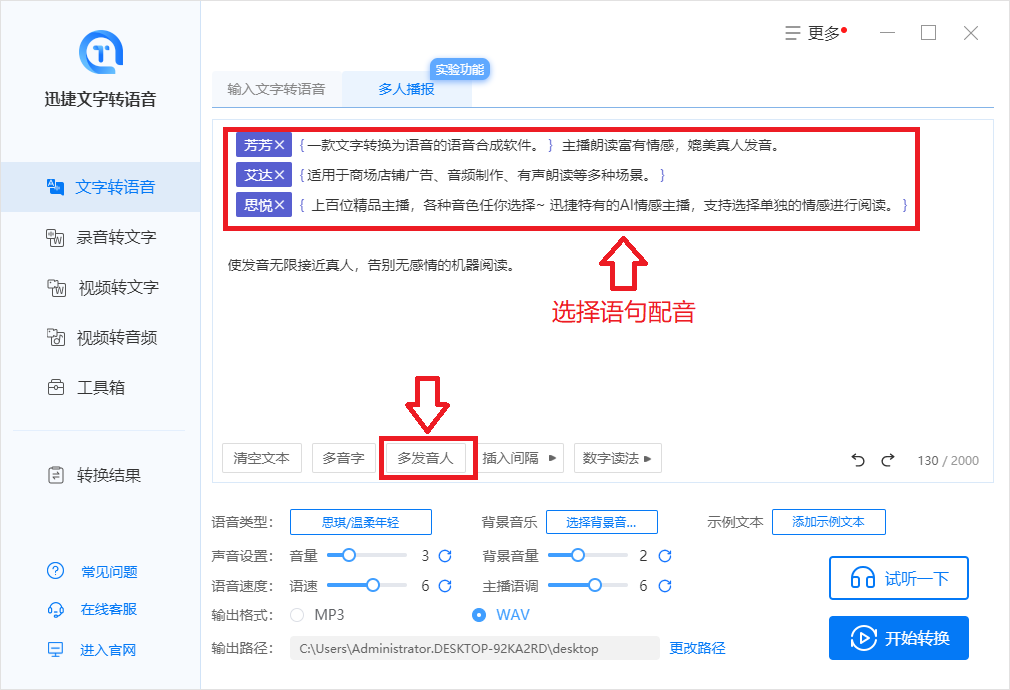Redo the last text edit

click(x=888, y=460)
